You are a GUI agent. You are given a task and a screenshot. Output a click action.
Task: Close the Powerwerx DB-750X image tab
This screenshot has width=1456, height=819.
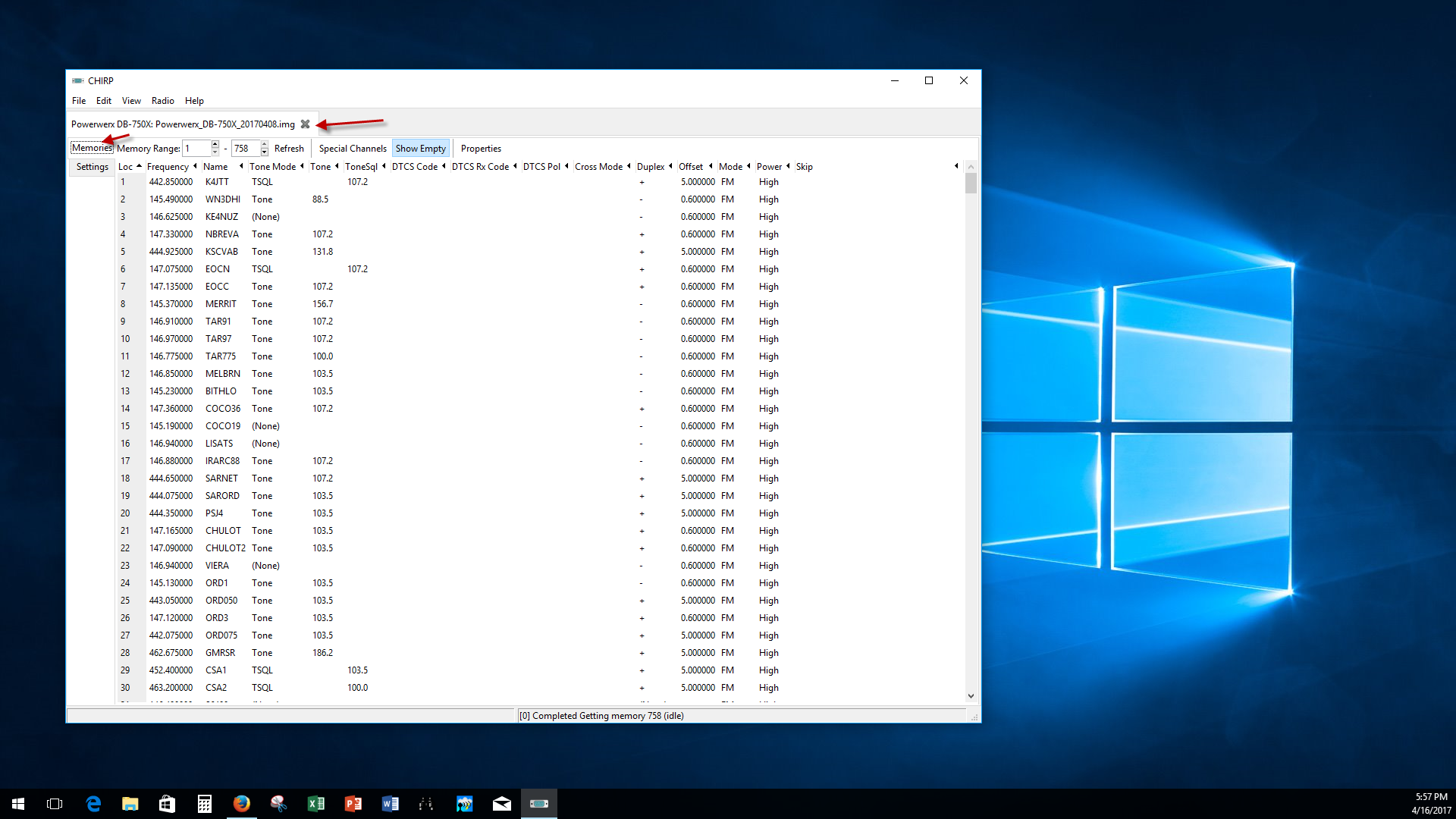[x=305, y=124]
